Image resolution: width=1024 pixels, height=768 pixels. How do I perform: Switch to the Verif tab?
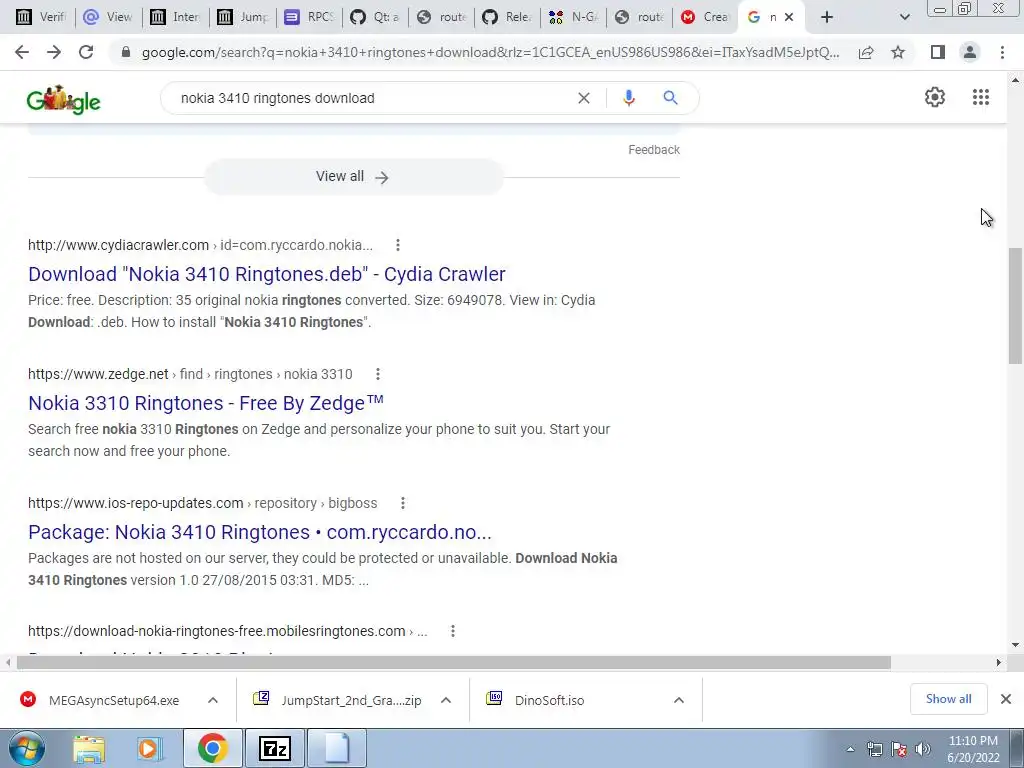(41, 17)
